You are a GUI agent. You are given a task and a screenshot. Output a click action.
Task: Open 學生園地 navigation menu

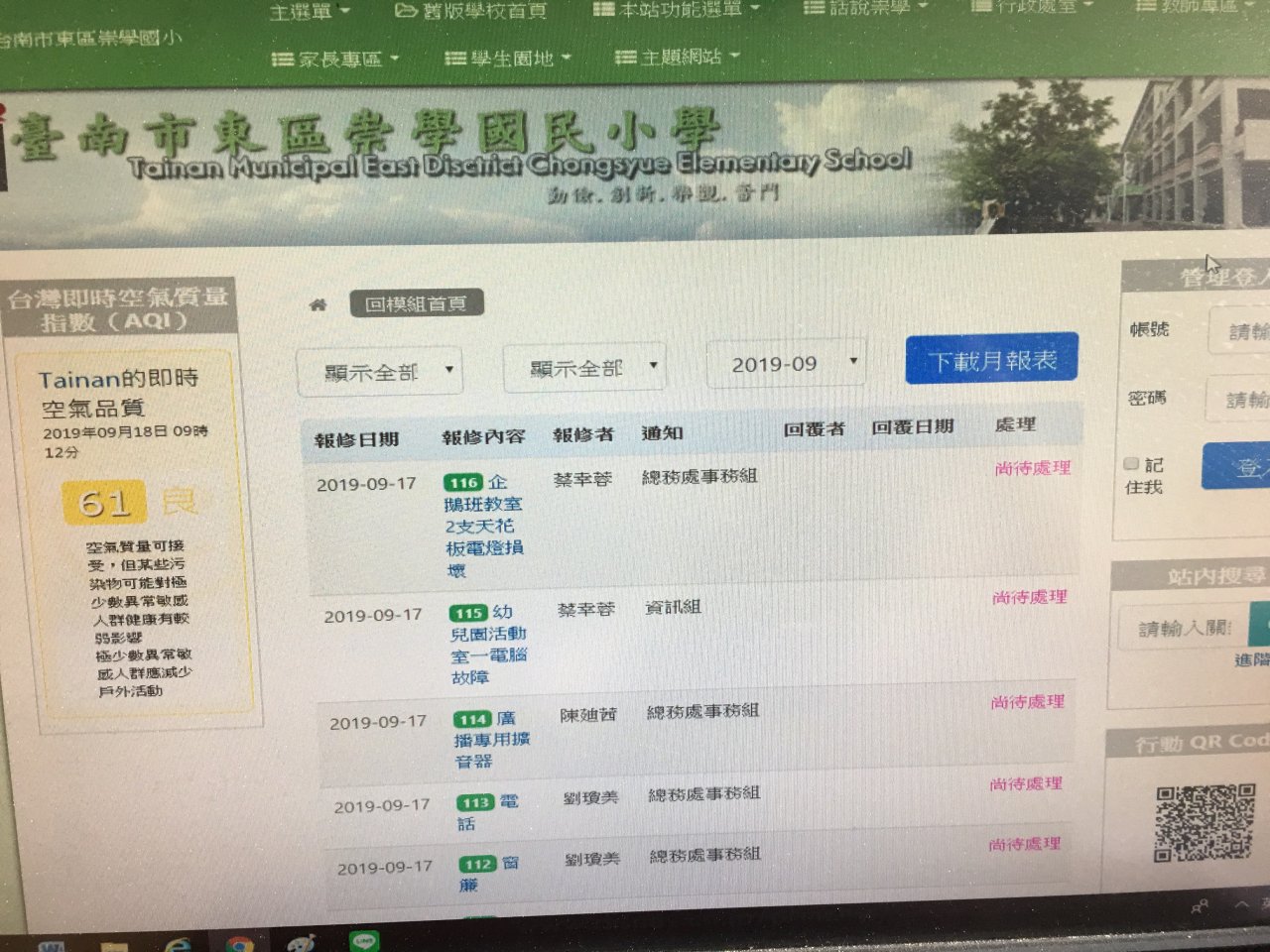(508, 59)
